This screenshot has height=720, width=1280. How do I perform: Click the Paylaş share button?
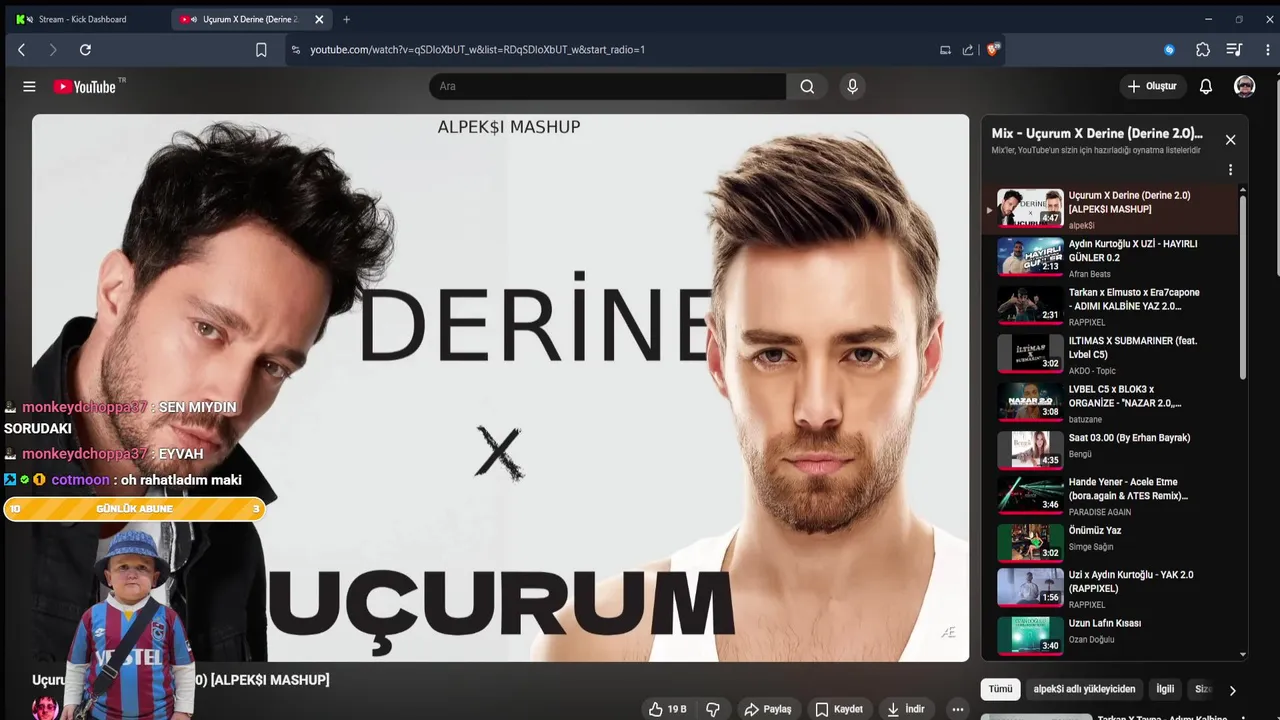pos(768,709)
